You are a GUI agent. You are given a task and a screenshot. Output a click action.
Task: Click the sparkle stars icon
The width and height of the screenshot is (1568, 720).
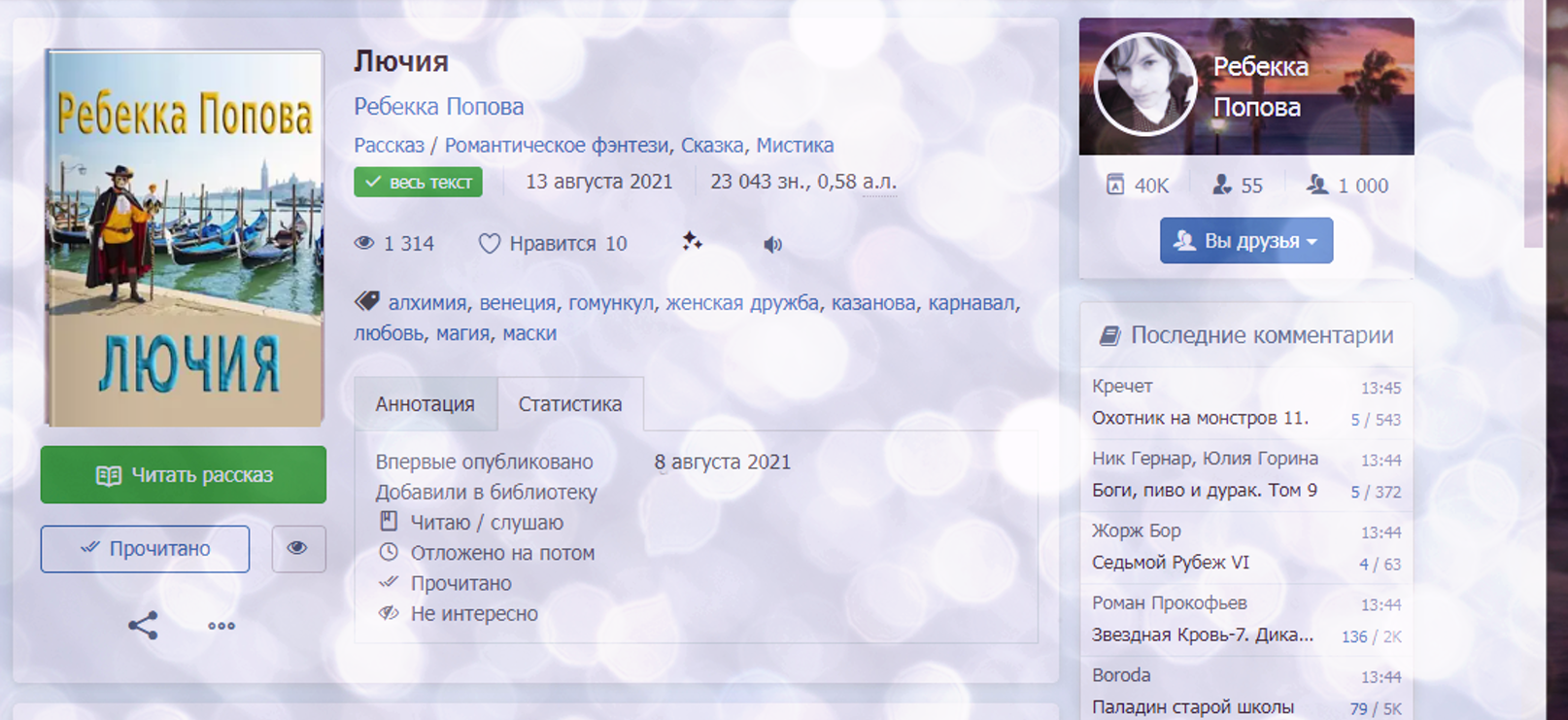point(692,242)
